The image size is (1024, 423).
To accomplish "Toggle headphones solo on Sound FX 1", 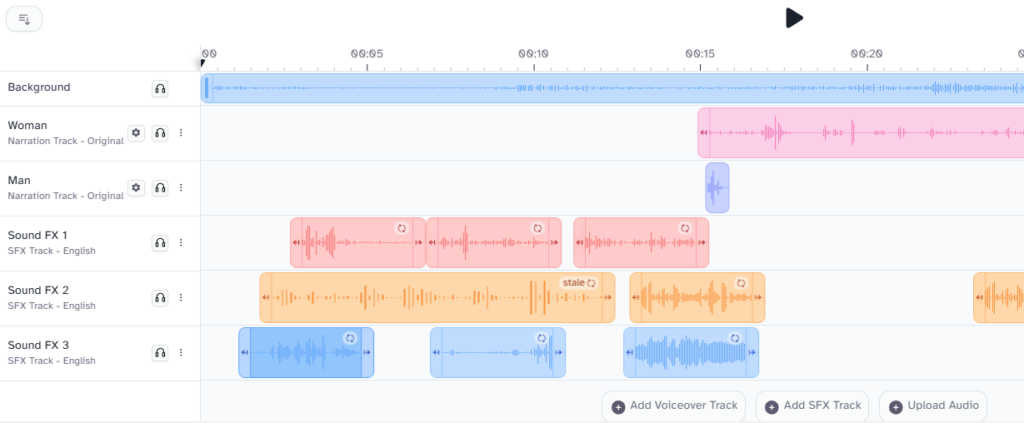I will click(x=160, y=243).
